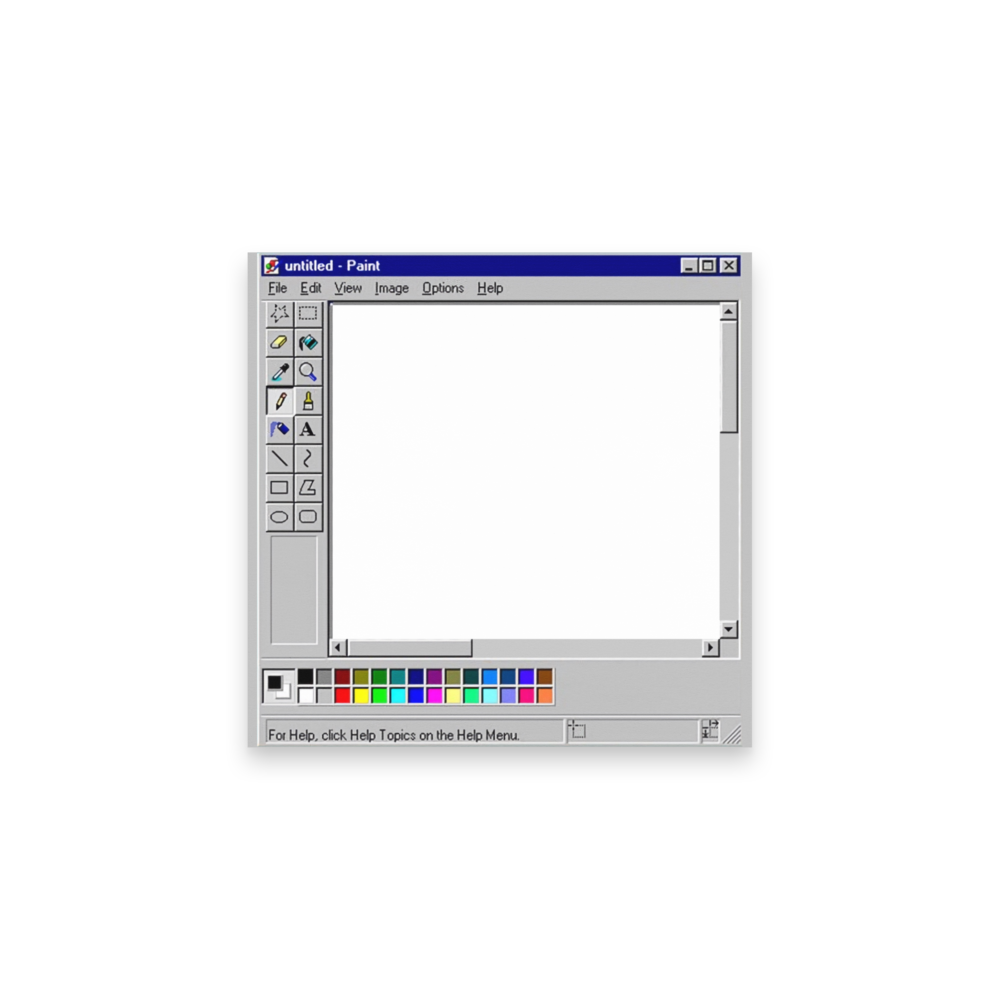The height and width of the screenshot is (1000, 1000).
Task: Select the Line tool
Action: click(279, 458)
